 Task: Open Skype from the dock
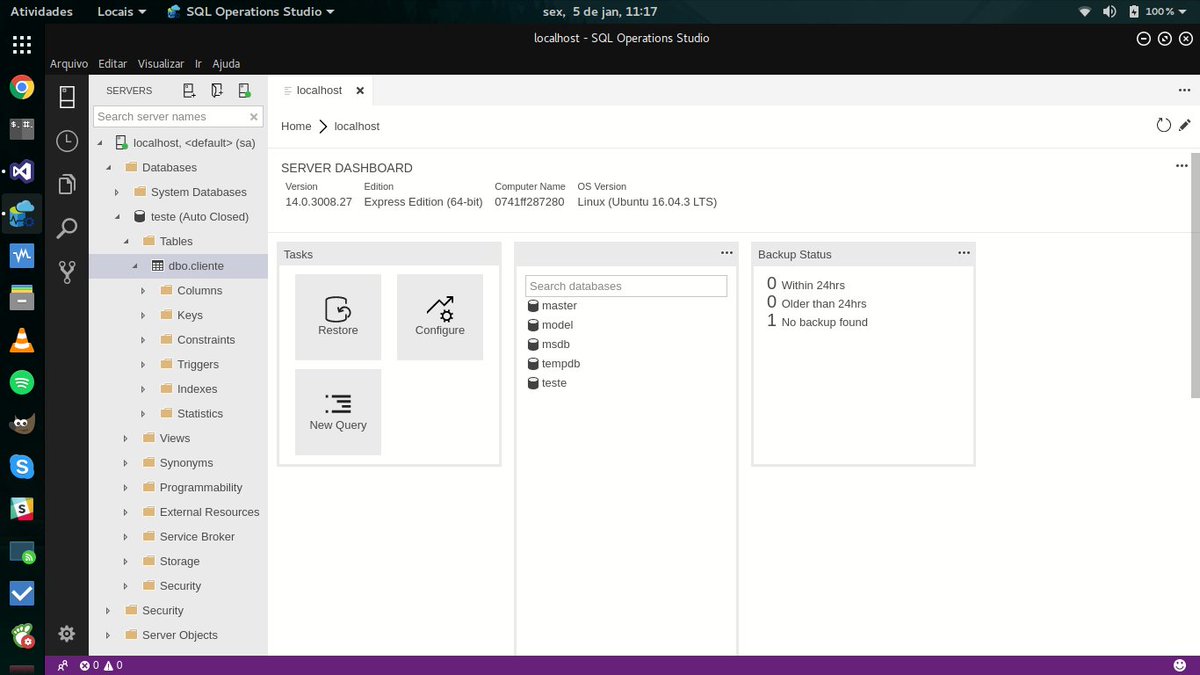point(22,466)
